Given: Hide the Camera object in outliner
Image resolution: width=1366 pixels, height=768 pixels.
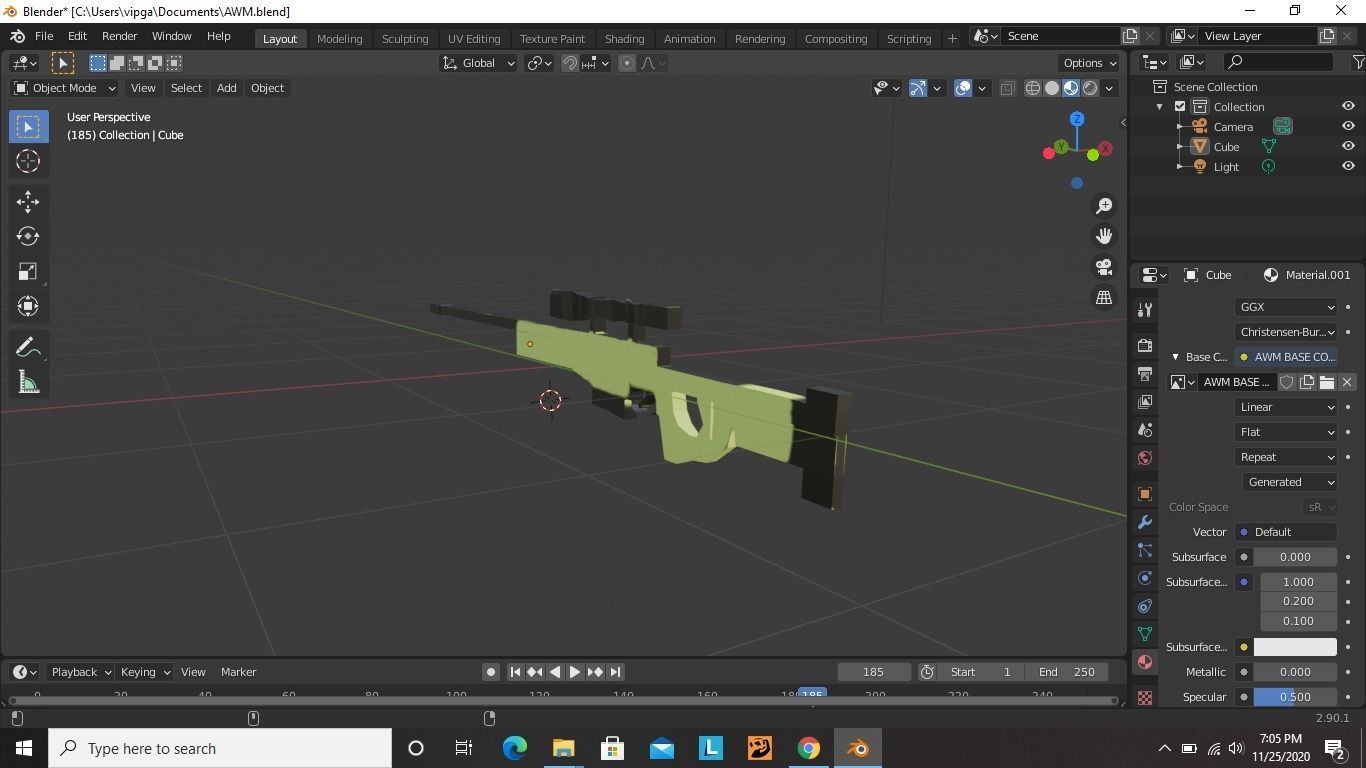Looking at the screenshot, I should (1348, 127).
